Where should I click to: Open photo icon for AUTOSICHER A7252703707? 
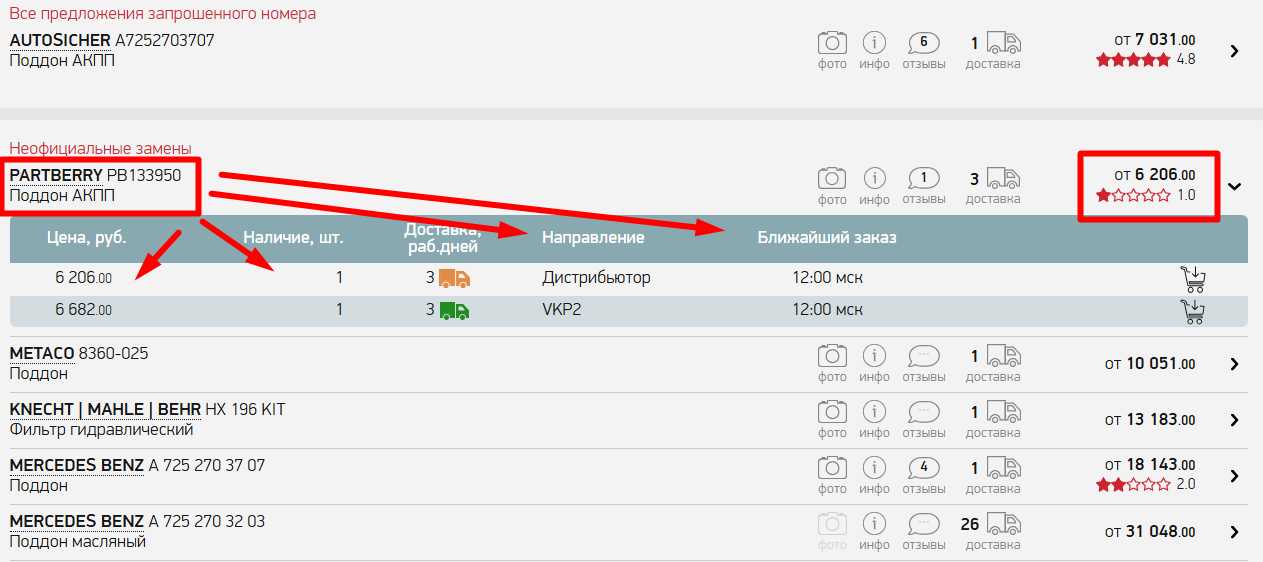[832, 43]
